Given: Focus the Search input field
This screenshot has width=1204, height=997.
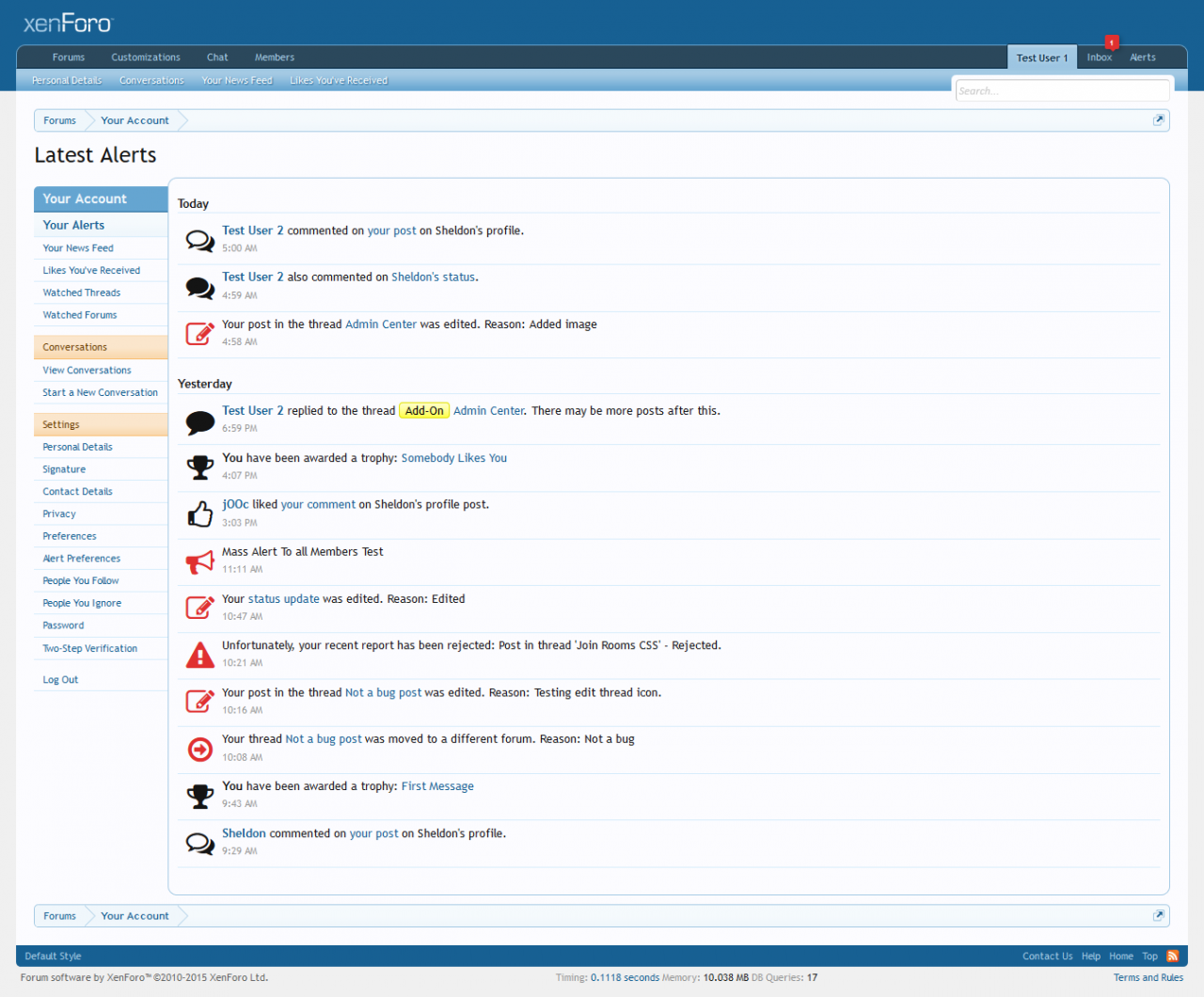Looking at the screenshot, I should [x=1063, y=90].
